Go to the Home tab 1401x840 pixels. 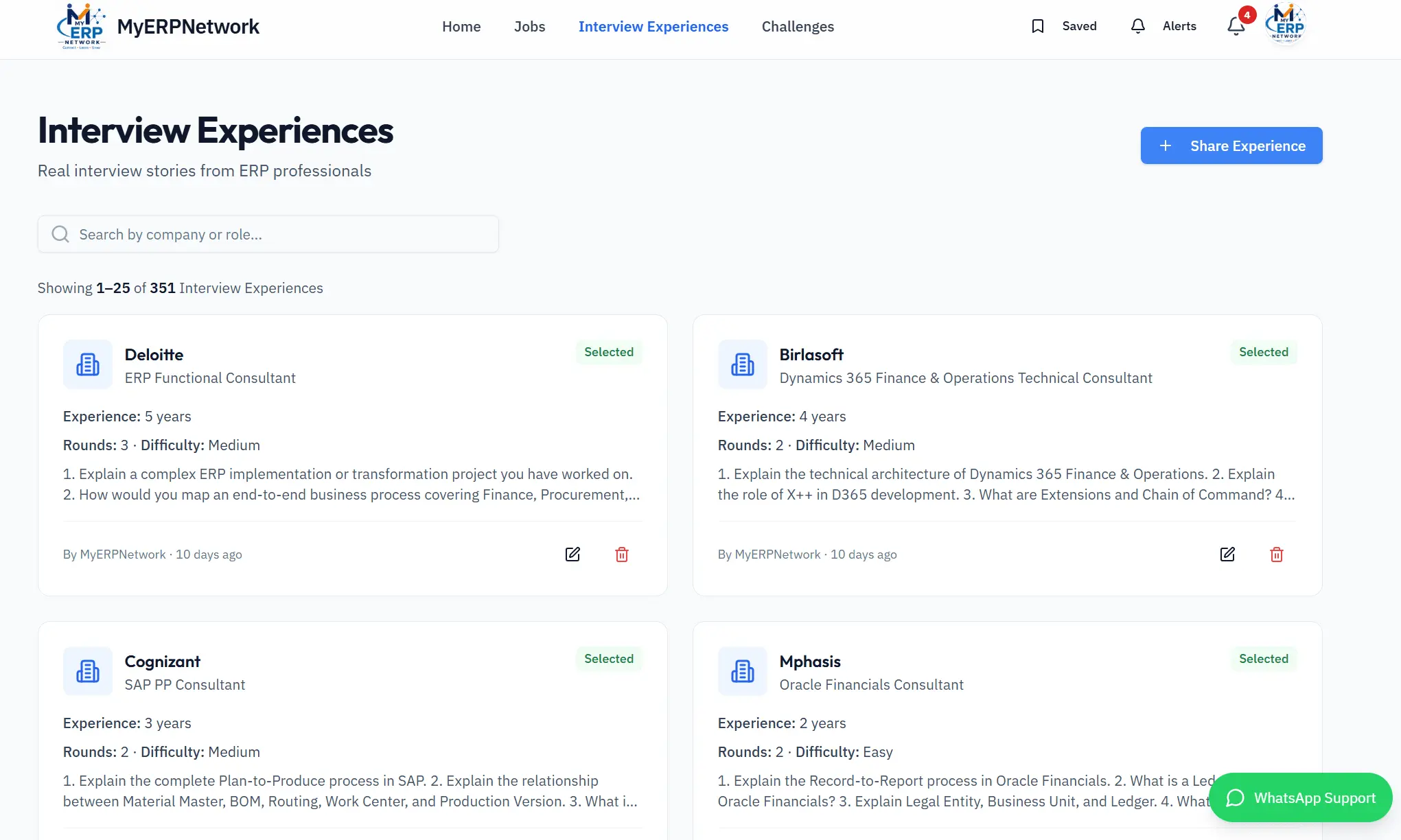point(461,26)
